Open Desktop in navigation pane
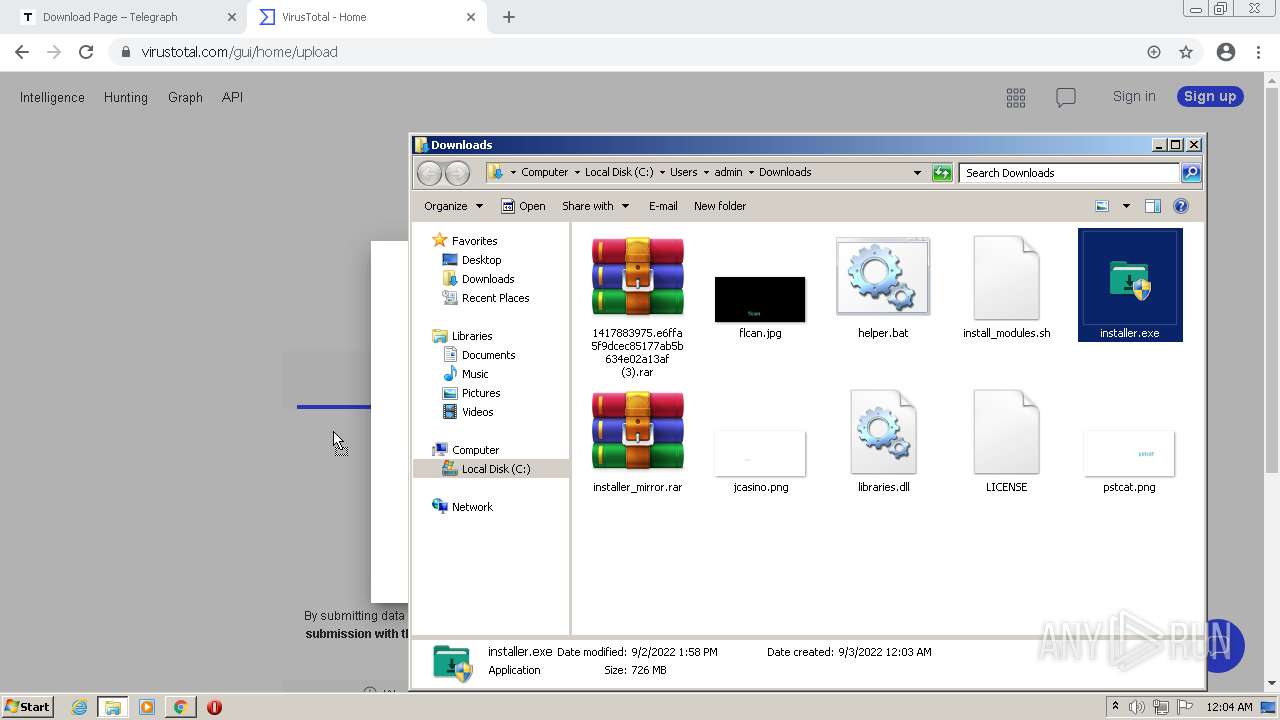Image resolution: width=1280 pixels, height=720 pixels. point(481,260)
